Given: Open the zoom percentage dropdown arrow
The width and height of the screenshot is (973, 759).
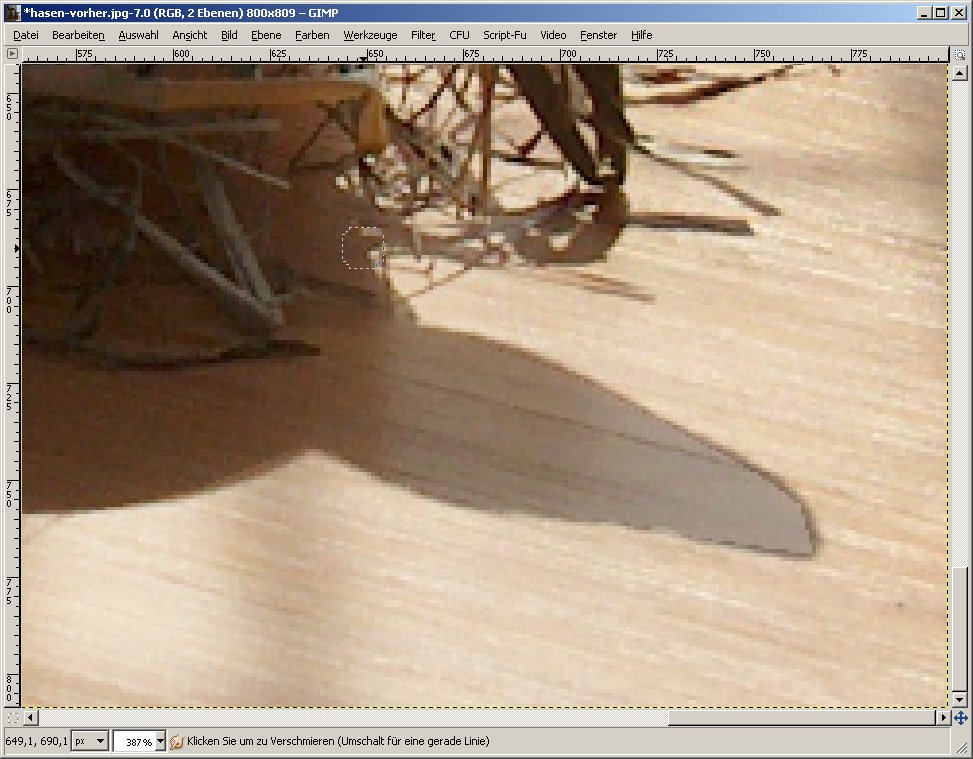Looking at the screenshot, I should (160, 741).
